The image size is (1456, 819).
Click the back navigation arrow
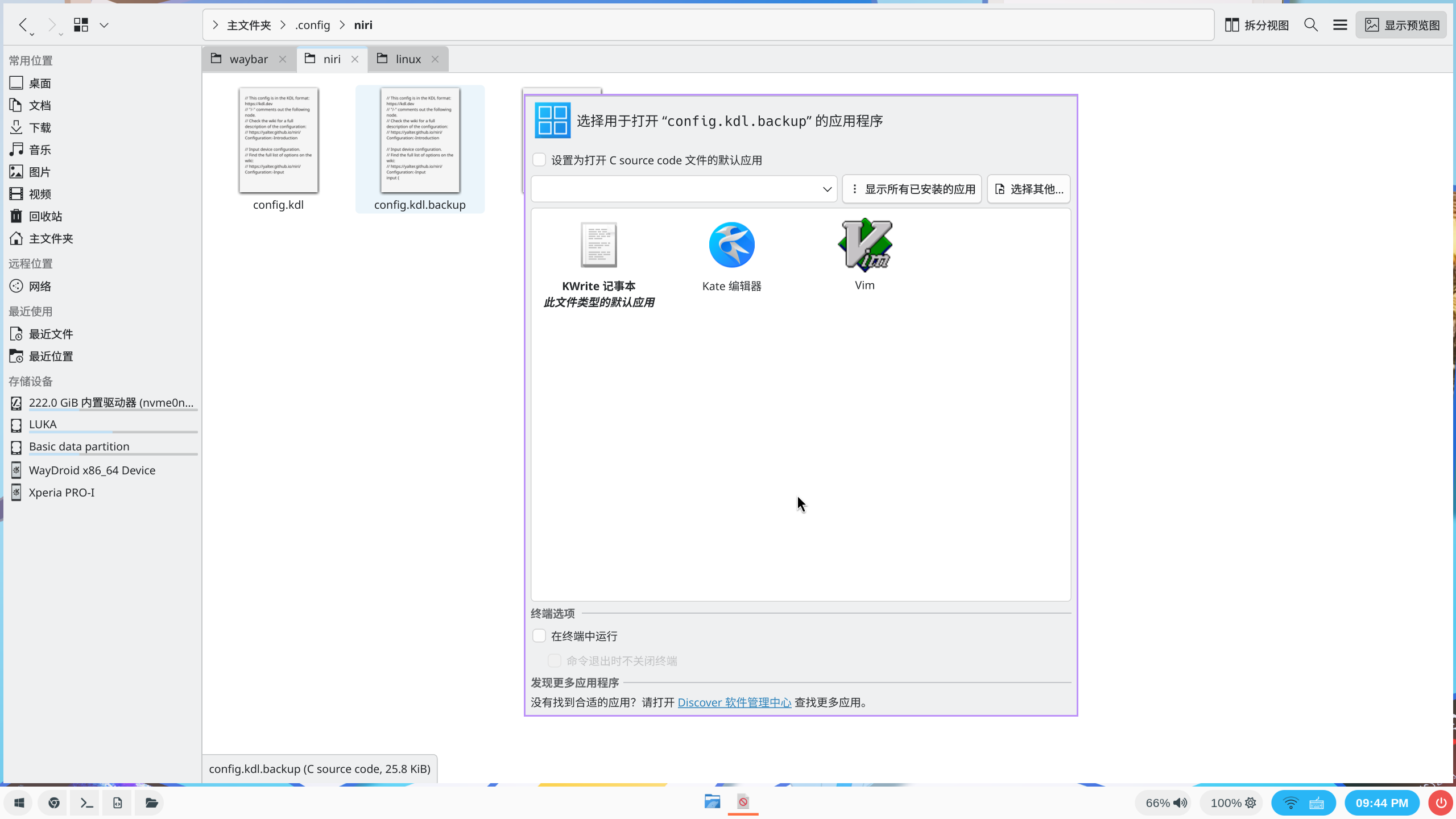tap(23, 25)
